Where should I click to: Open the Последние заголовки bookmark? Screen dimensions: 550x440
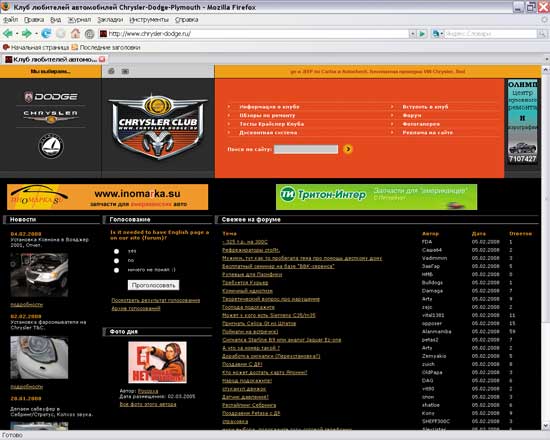[106, 47]
